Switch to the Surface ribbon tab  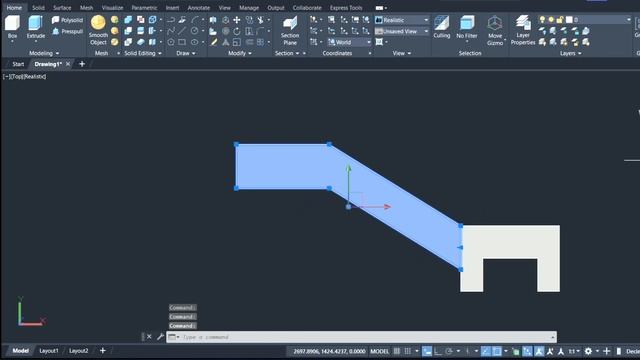62,7
